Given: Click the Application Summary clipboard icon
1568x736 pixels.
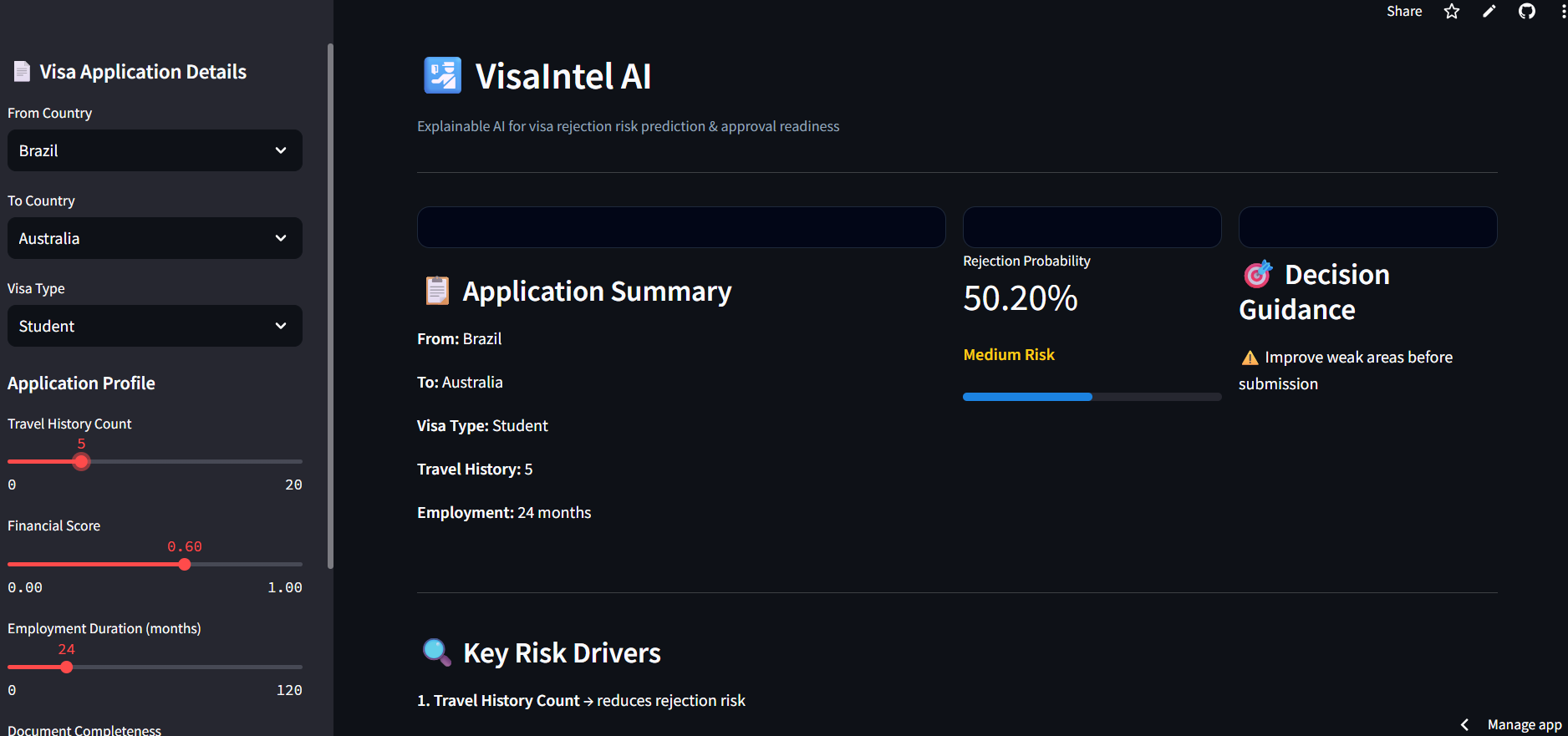Looking at the screenshot, I should (x=437, y=291).
